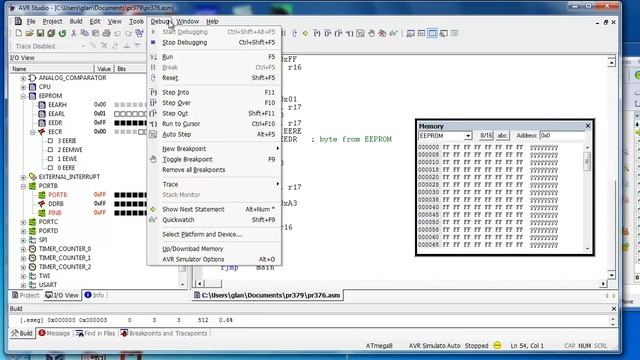The image size is (640, 360).
Task: Click the New File toolbar icon
Action: [18, 33]
